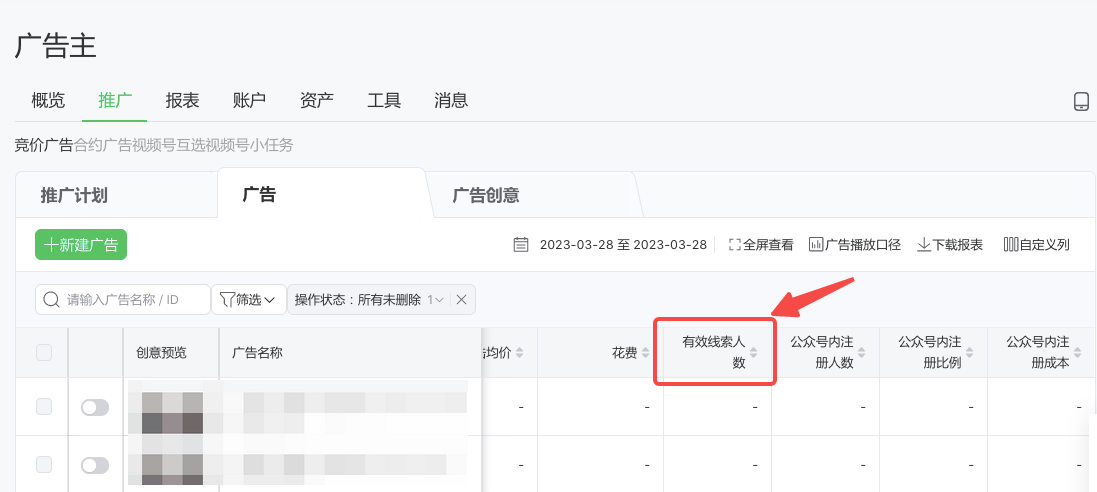
Task: Download report via 下载报表
Action: click(x=950, y=245)
